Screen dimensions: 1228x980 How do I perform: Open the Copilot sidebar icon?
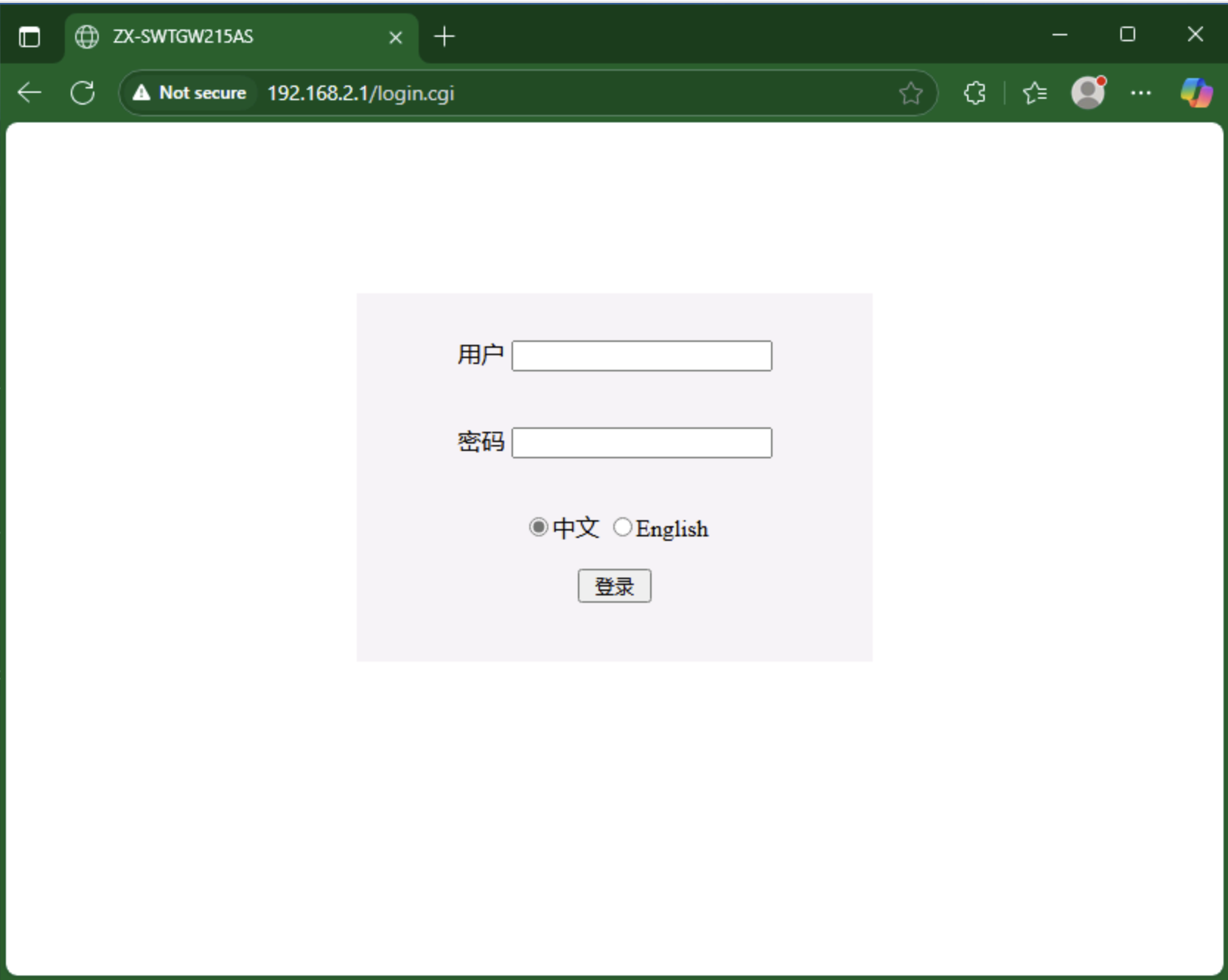pos(1196,93)
